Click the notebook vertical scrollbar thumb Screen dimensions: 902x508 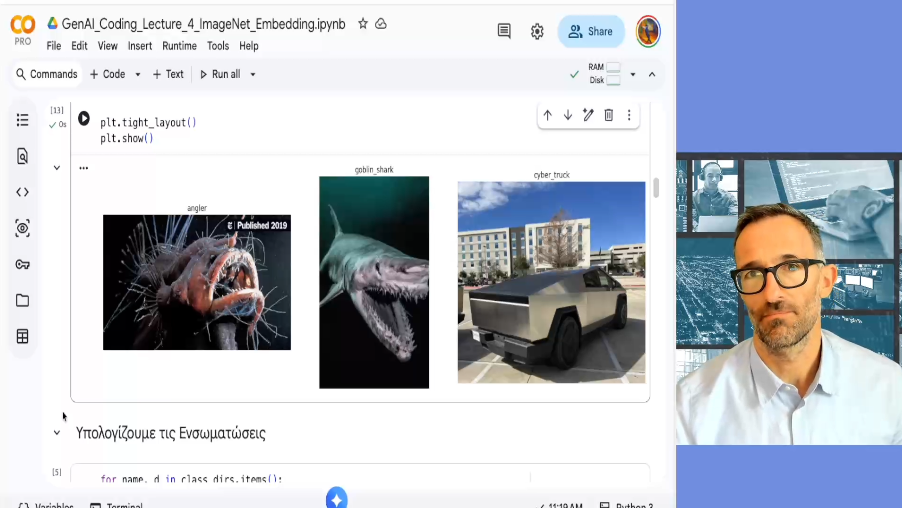pyautogui.click(x=656, y=188)
